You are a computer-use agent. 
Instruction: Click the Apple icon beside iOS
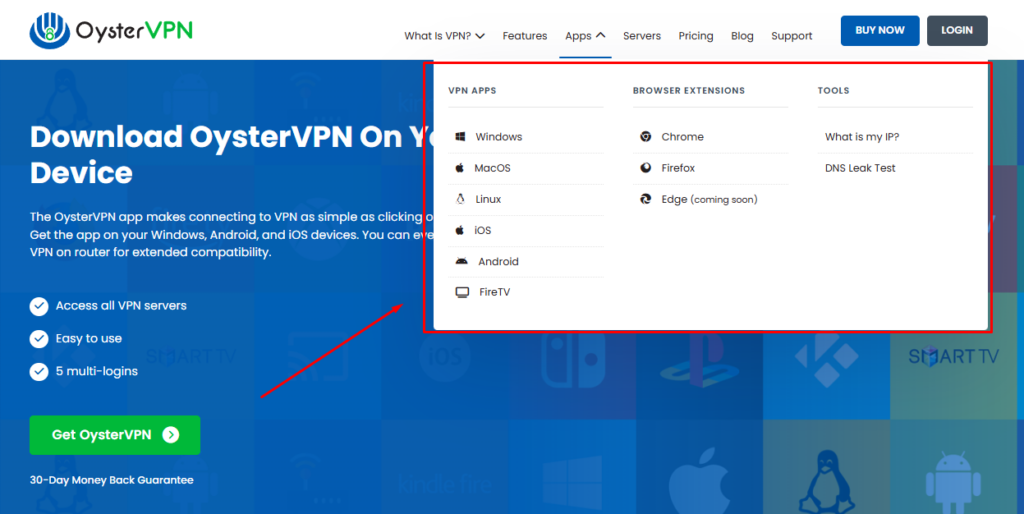(460, 230)
